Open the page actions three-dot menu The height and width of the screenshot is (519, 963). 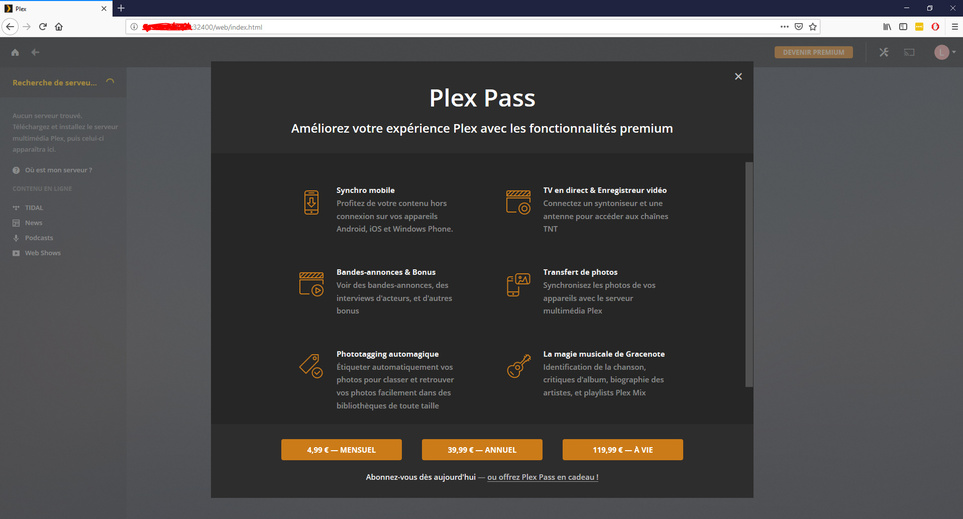(784, 26)
